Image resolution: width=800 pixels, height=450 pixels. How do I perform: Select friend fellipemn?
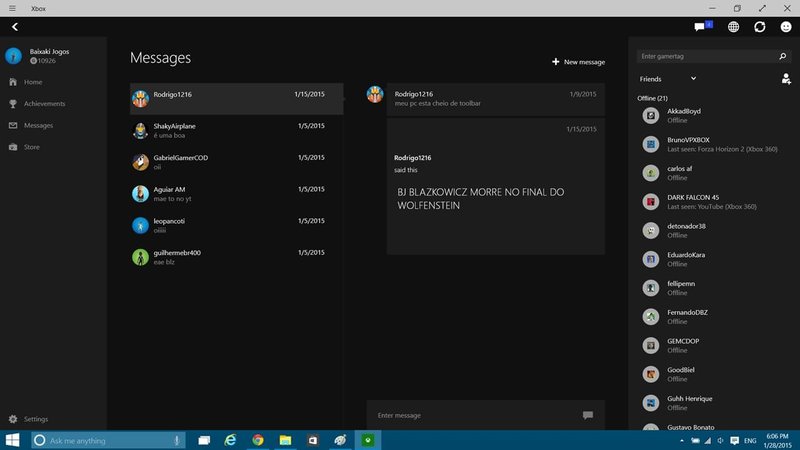pyautogui.click(x=713, y=288)
